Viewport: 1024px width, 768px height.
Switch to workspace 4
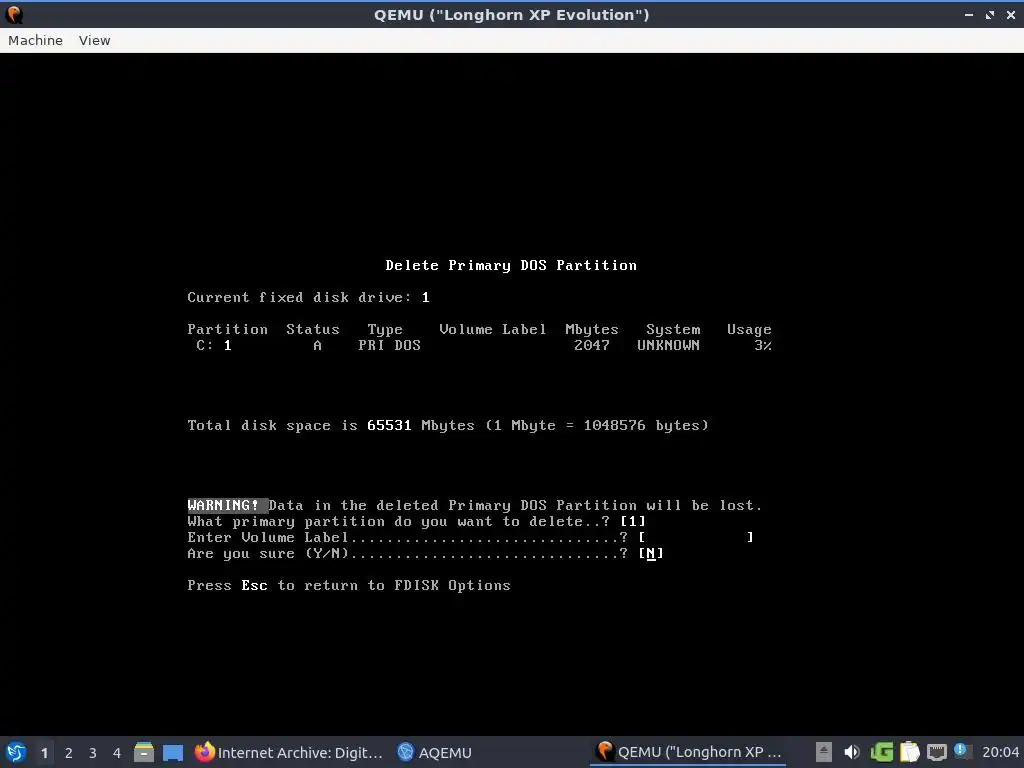tap(117, 753)
